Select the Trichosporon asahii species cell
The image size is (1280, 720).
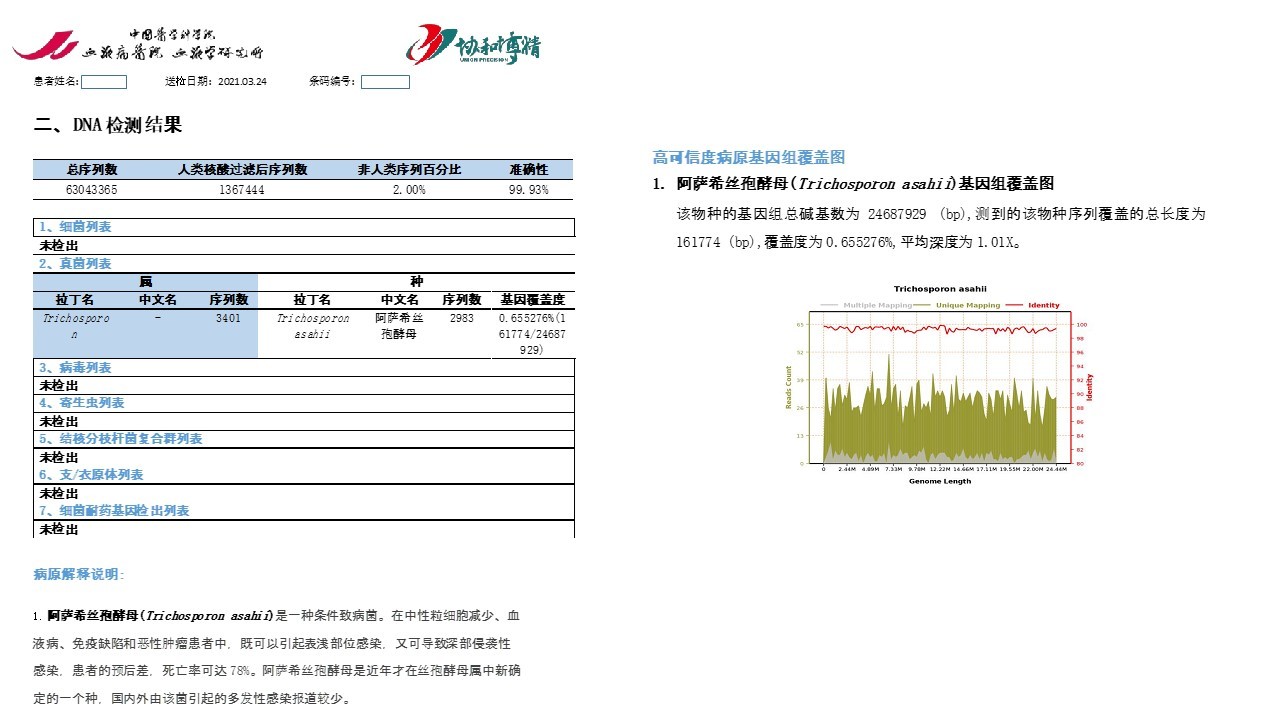click(x=313, y=326)
